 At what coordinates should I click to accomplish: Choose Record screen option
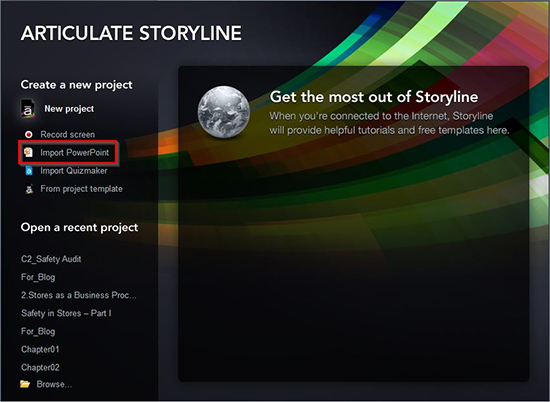click(67, 134)
